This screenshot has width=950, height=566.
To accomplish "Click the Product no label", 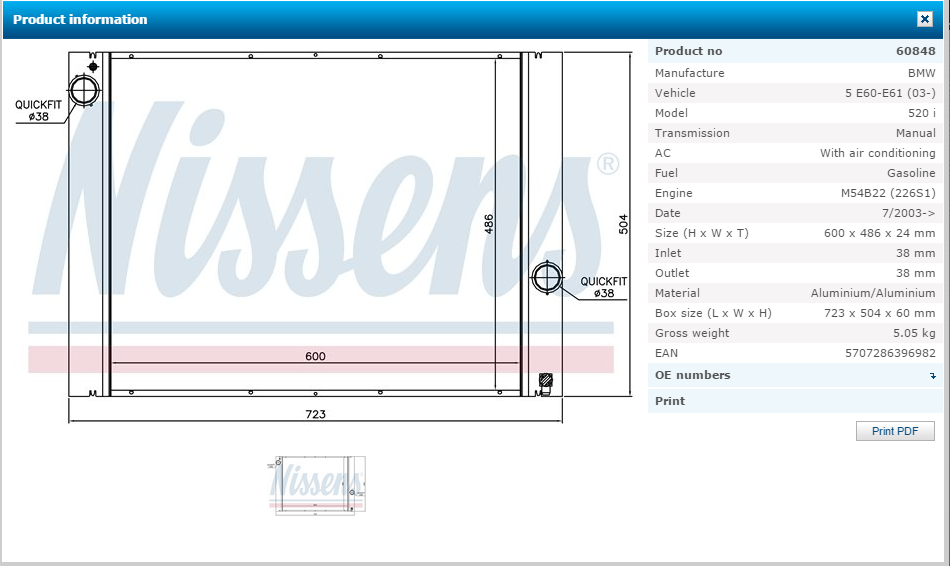I will [x=688, y=52].
